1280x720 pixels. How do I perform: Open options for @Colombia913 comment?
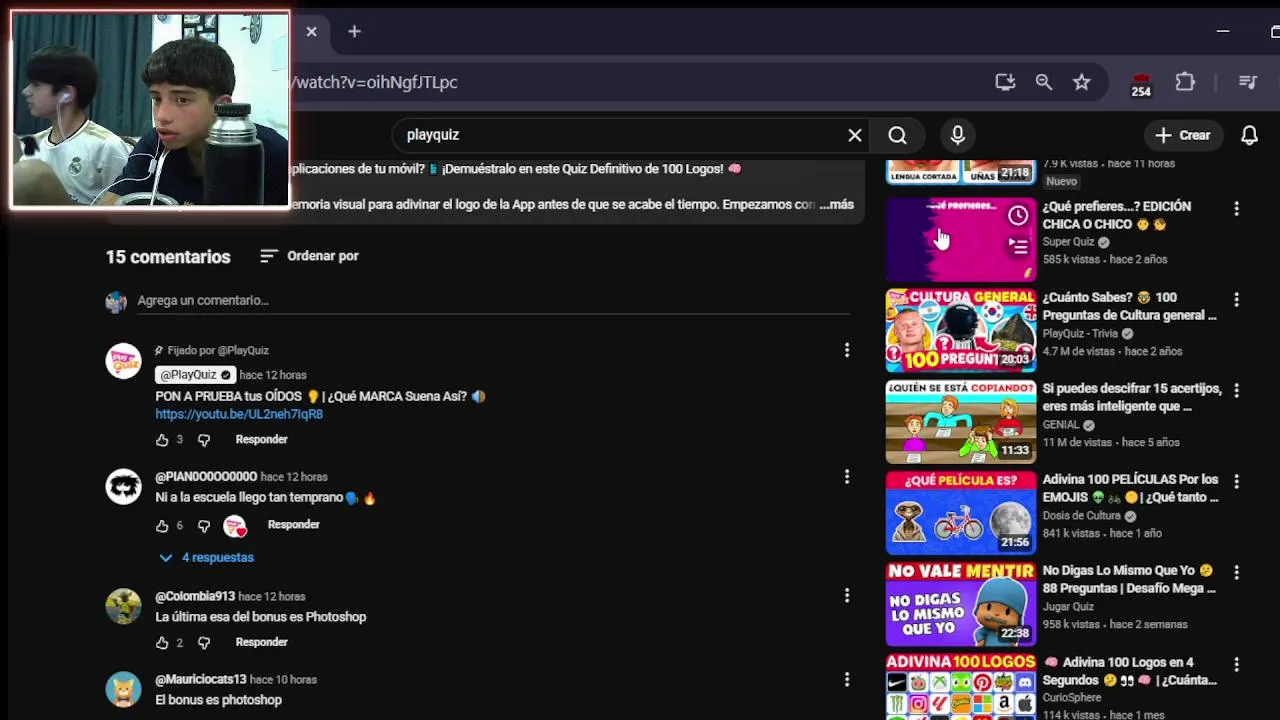[x=847, y=596]
